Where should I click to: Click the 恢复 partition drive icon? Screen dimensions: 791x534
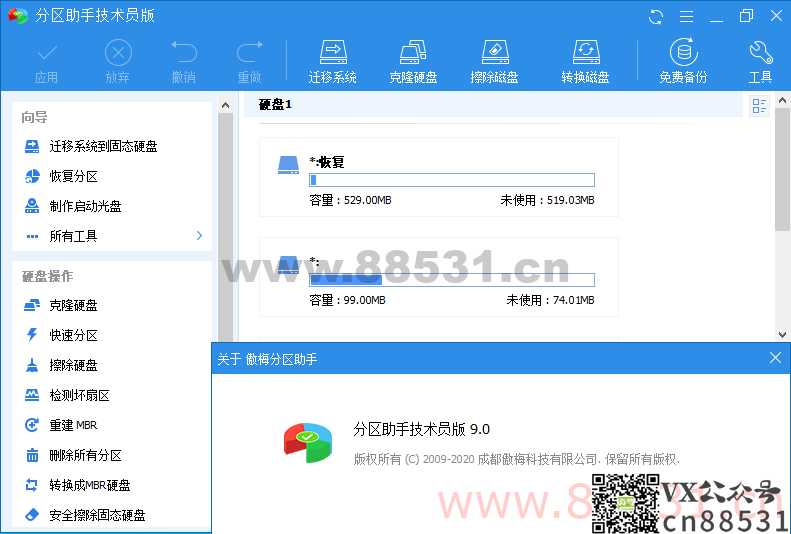click(x=289, y=165)
